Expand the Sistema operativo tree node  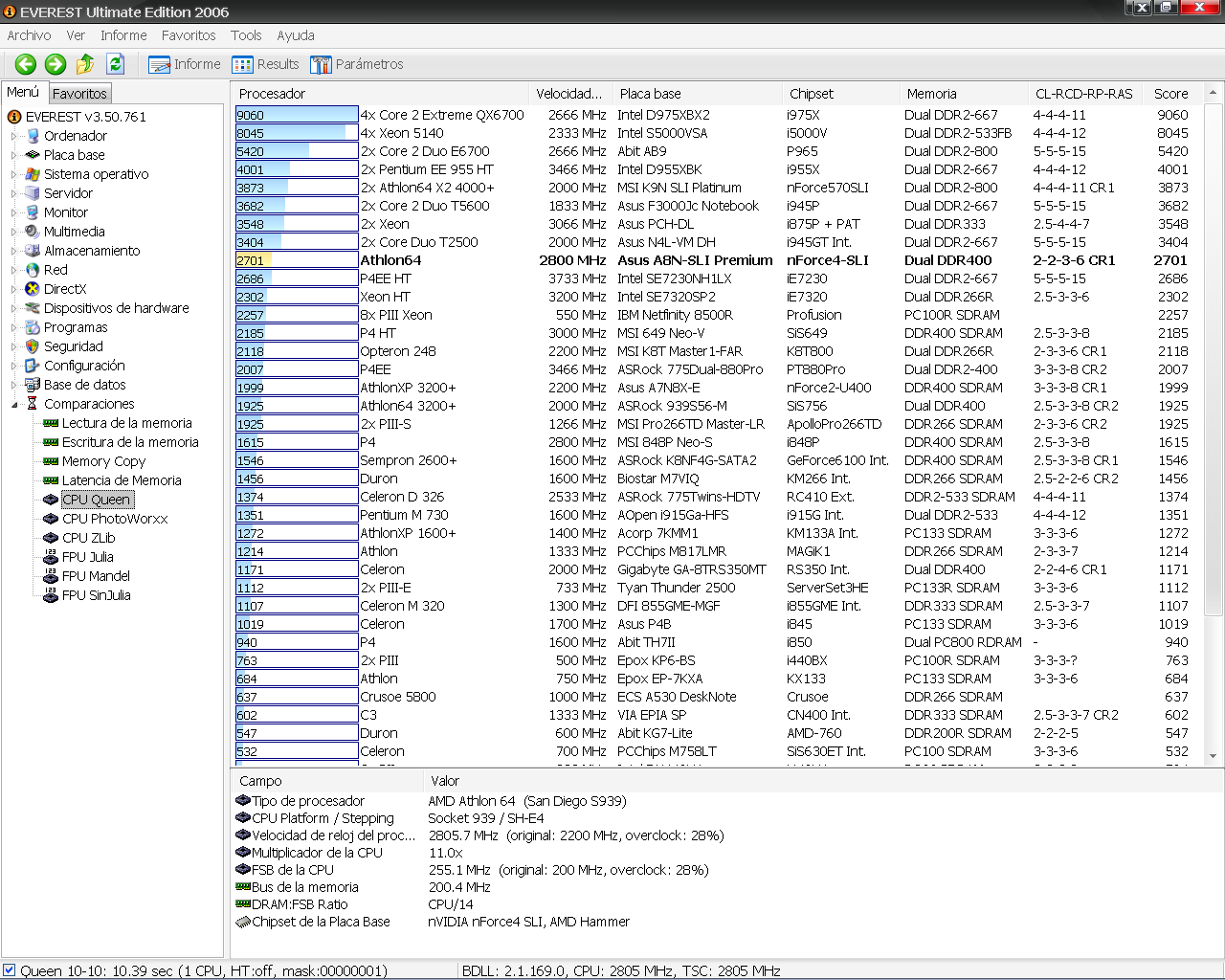tap(14, 174)
